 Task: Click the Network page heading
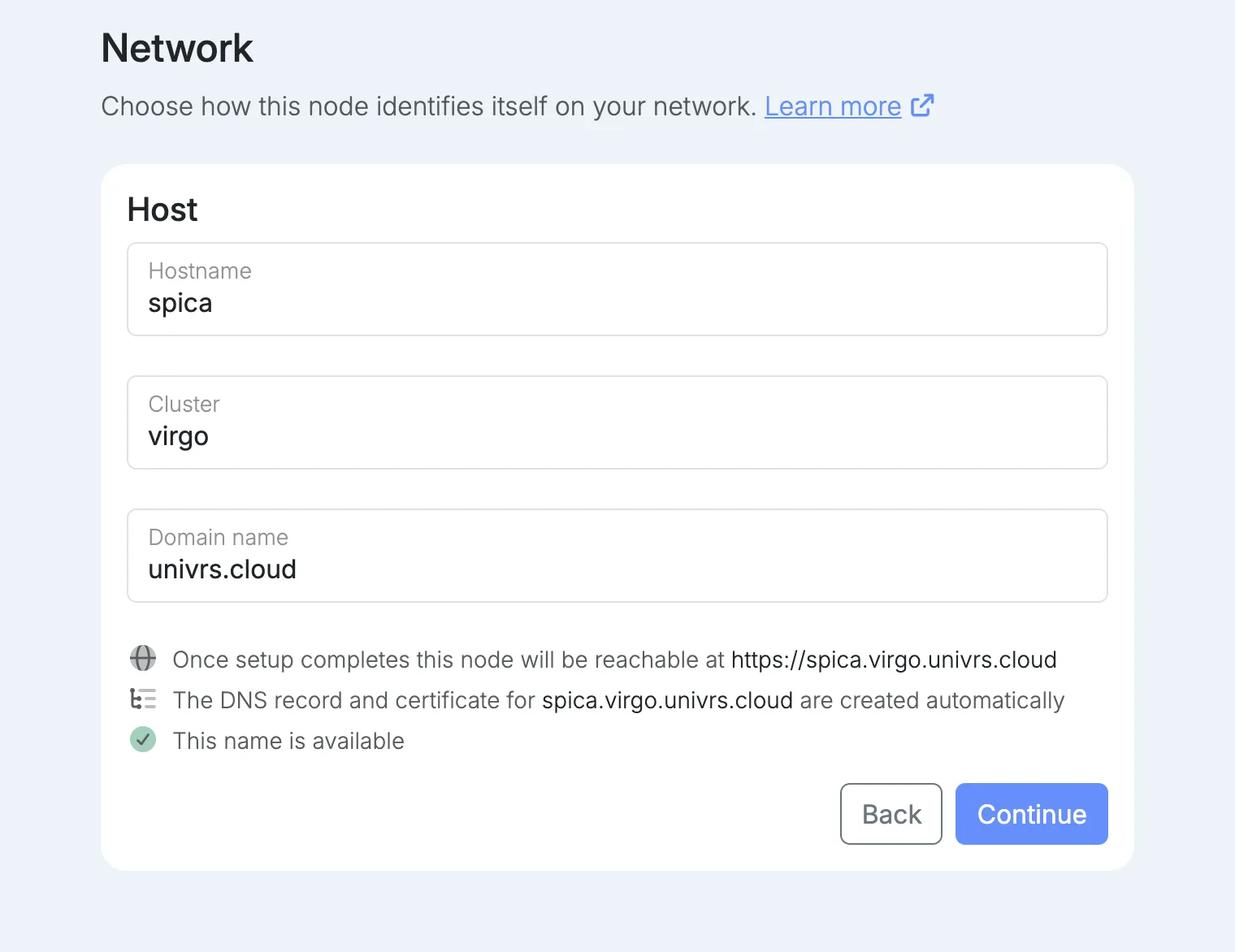177,48
